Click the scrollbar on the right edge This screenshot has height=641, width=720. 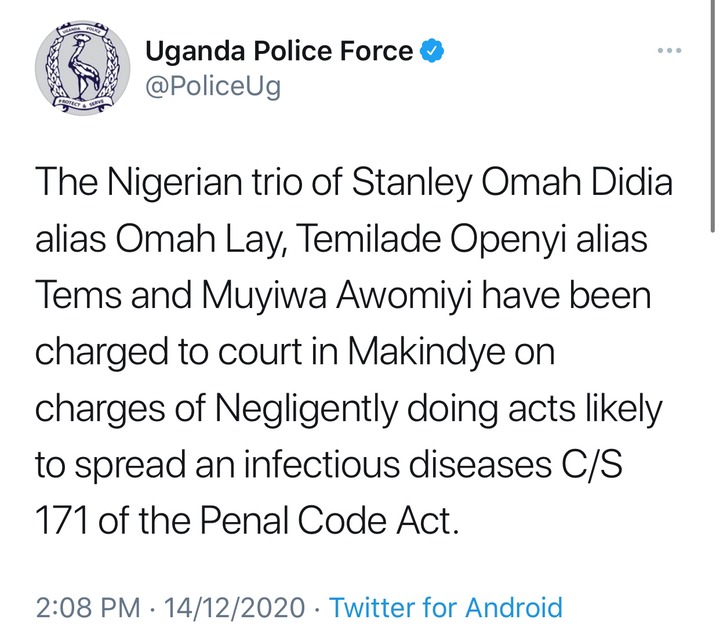point(711,115)
